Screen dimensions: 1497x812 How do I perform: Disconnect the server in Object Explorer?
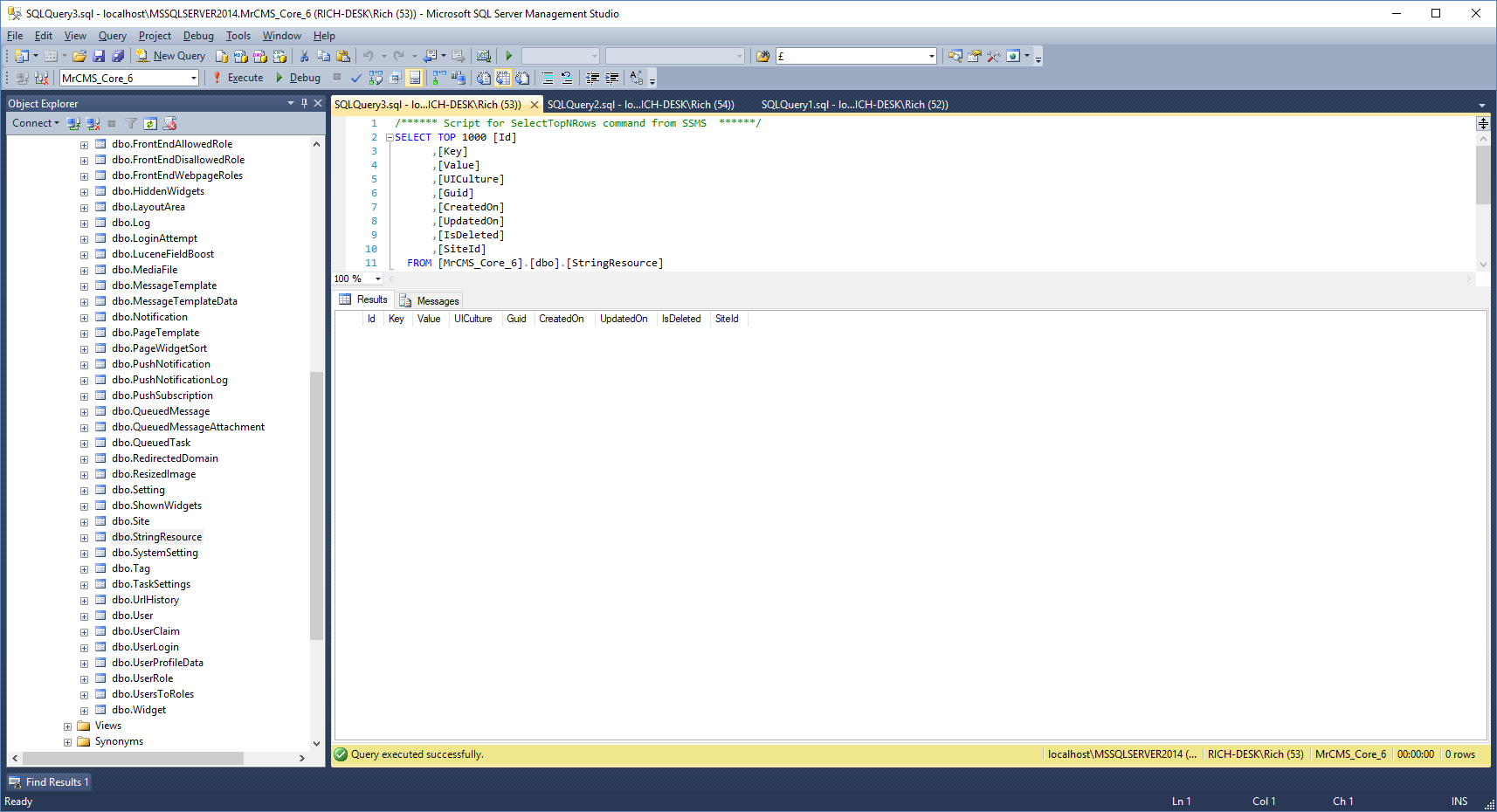93,123
